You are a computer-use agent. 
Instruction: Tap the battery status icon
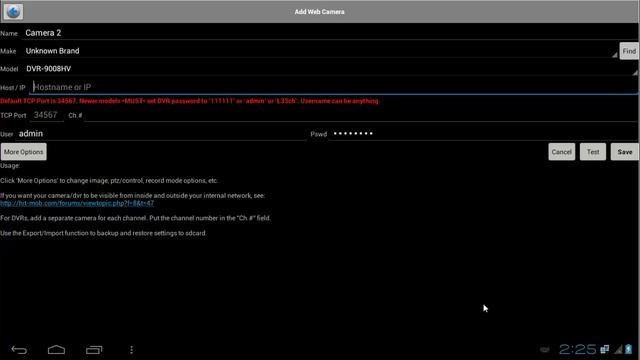point(629,349)
